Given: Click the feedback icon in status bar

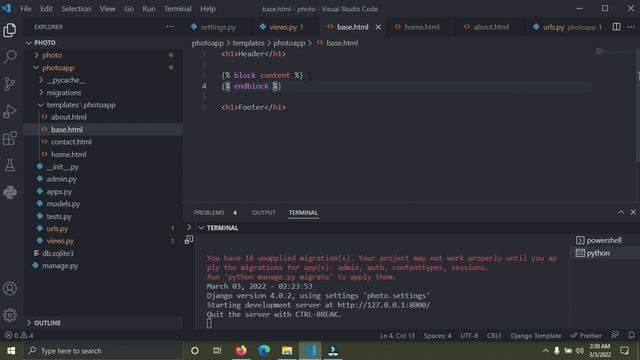Looking at the screenshot, I should point(615,336).
